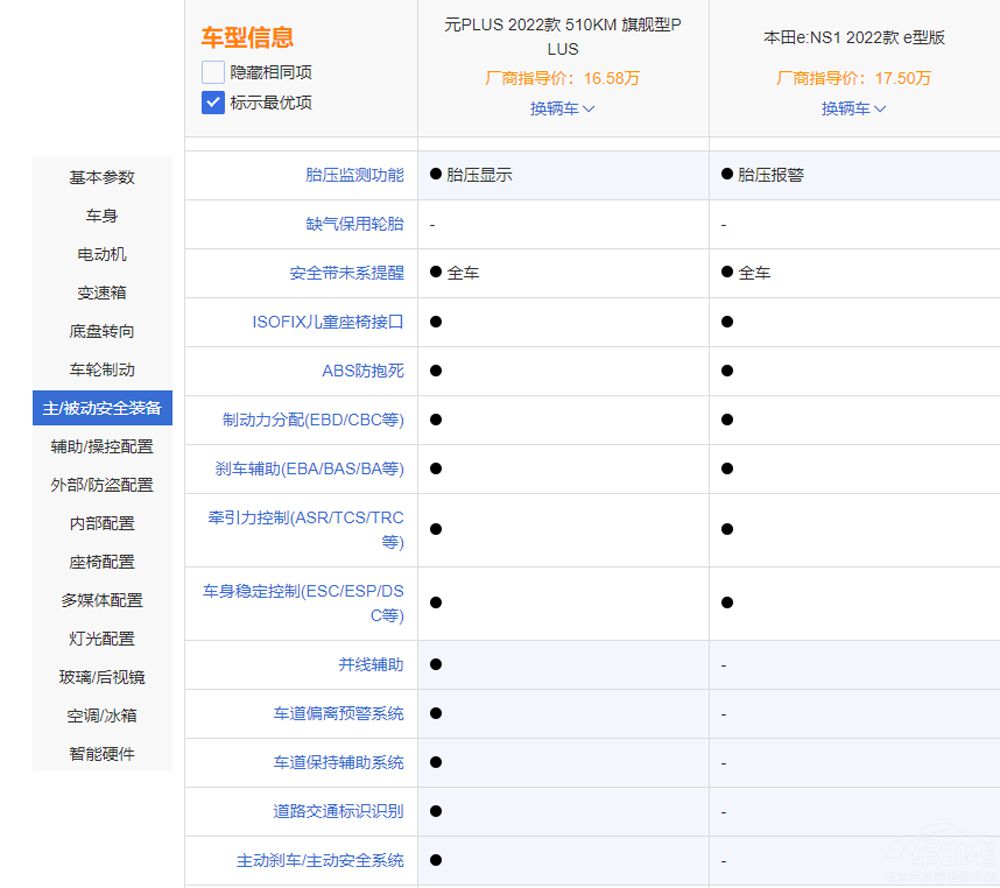
Task: Open 换辆车 dropdown for 本田e:NS1
Action: click(x=853, y=108)
